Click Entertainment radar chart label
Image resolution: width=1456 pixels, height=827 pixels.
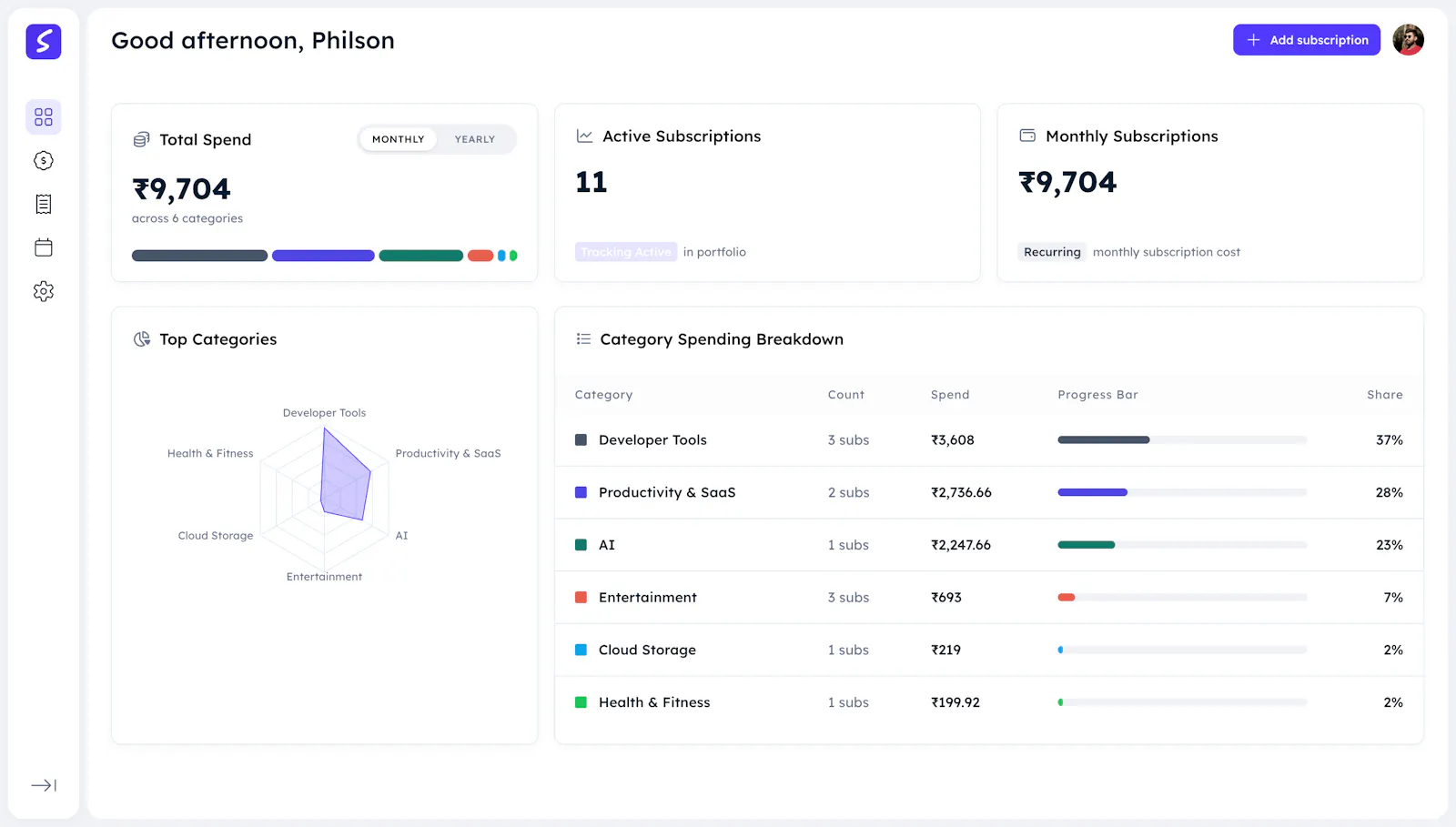(x=324, y=577)
